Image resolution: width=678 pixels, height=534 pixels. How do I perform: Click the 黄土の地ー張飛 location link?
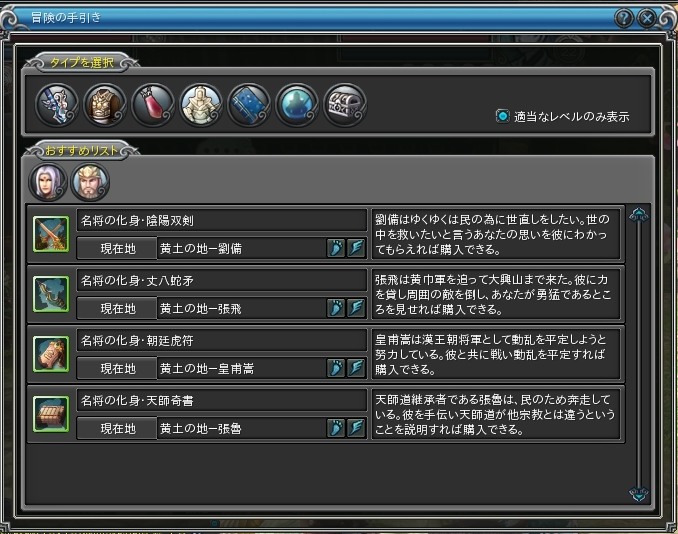click(201, 309)
